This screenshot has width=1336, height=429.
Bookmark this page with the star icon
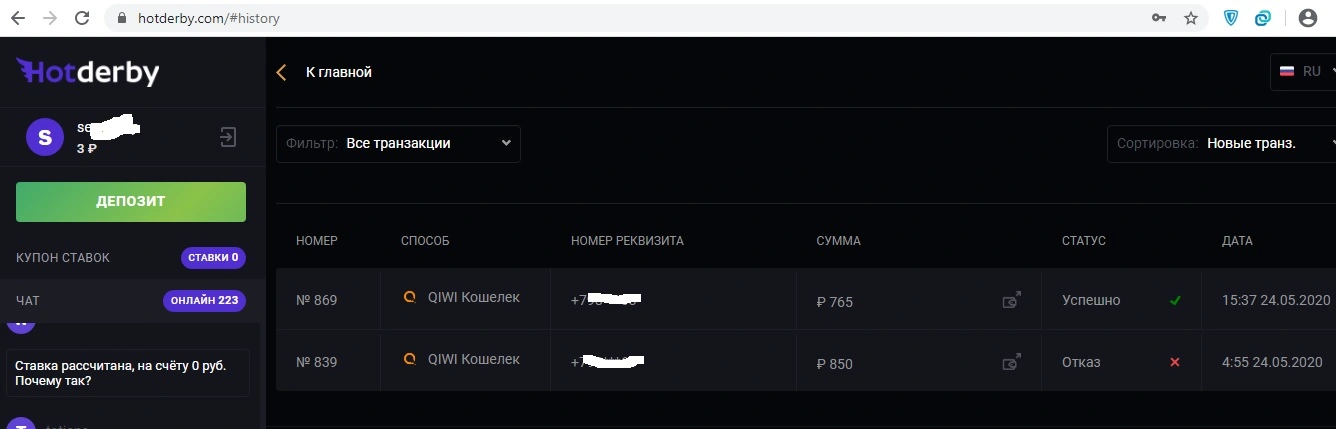point(1190,18)
